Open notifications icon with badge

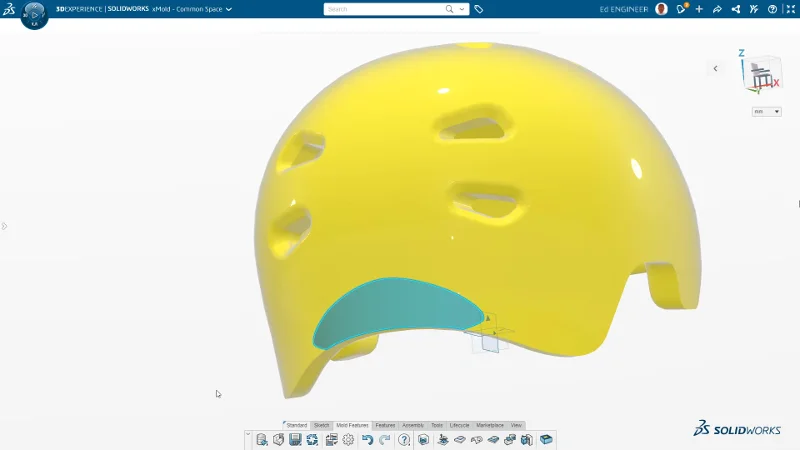click(x=682, y=9)
